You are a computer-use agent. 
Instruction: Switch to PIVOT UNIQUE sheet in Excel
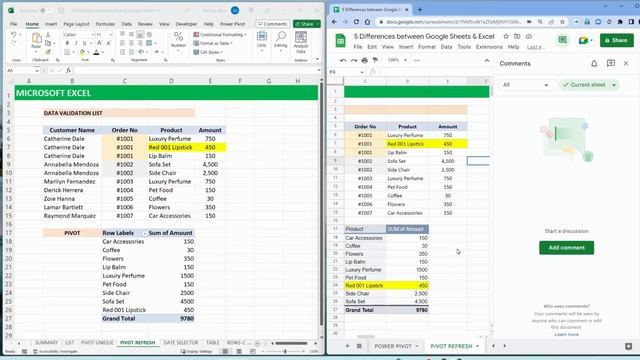tap(97, 342)
